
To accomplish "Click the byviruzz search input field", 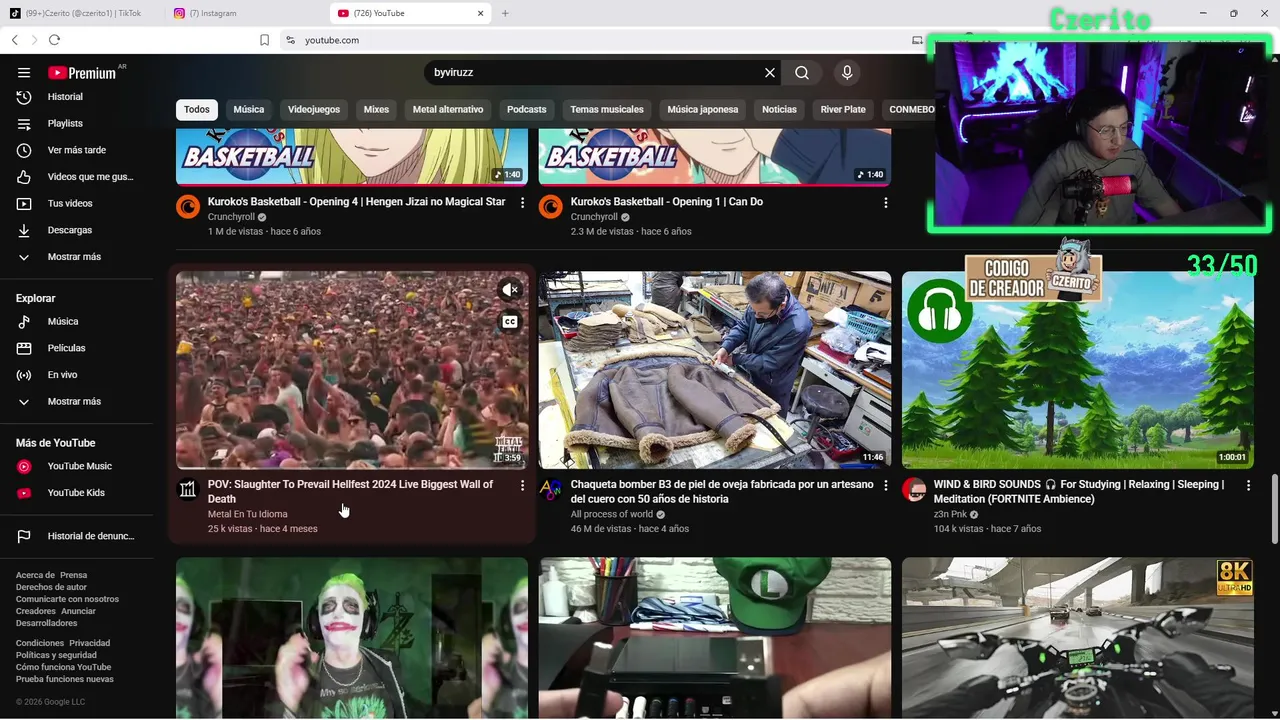I will pyautogui.click(x=594, y=73).
